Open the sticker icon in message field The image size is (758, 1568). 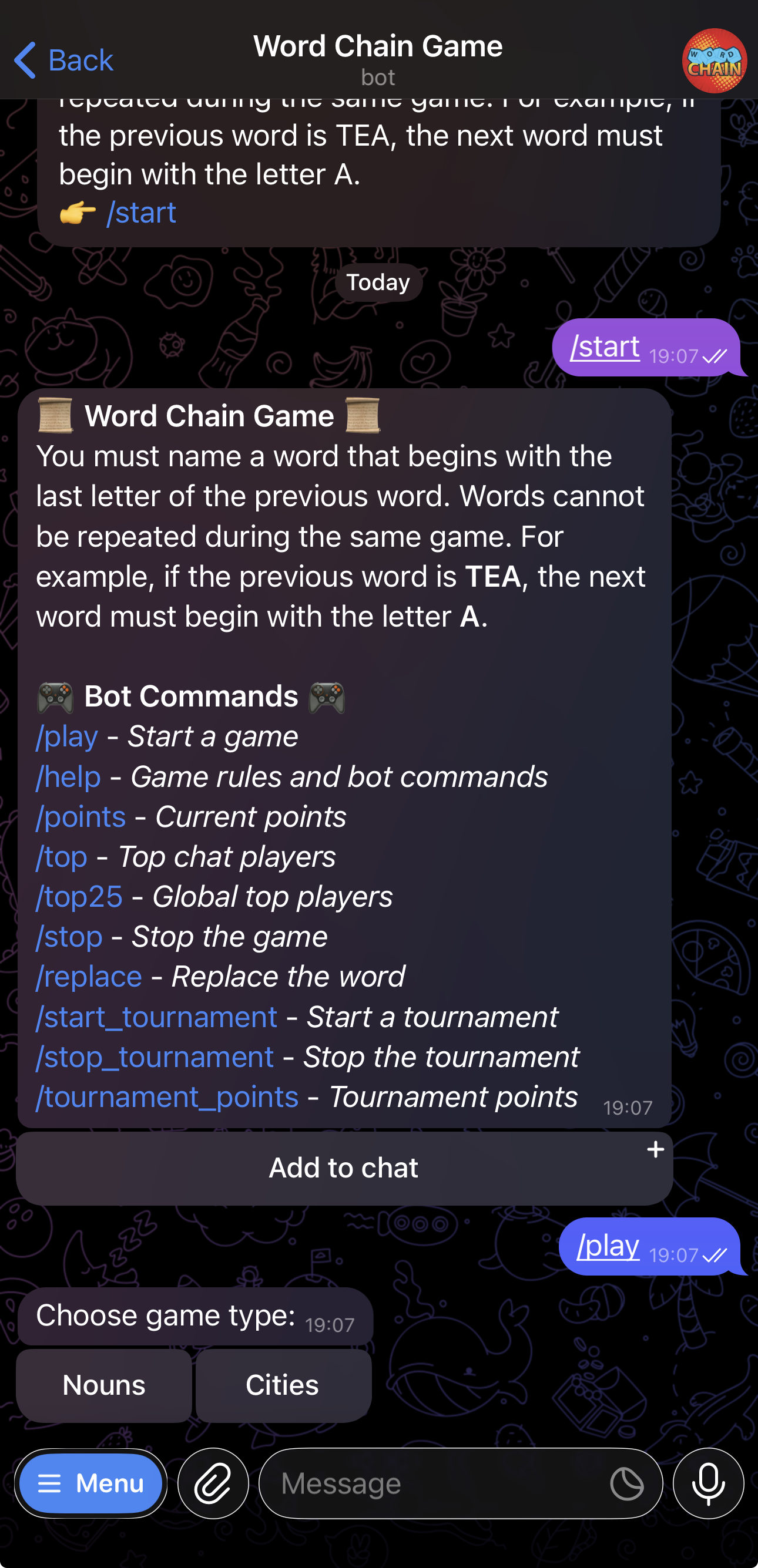click(627, 1483)
